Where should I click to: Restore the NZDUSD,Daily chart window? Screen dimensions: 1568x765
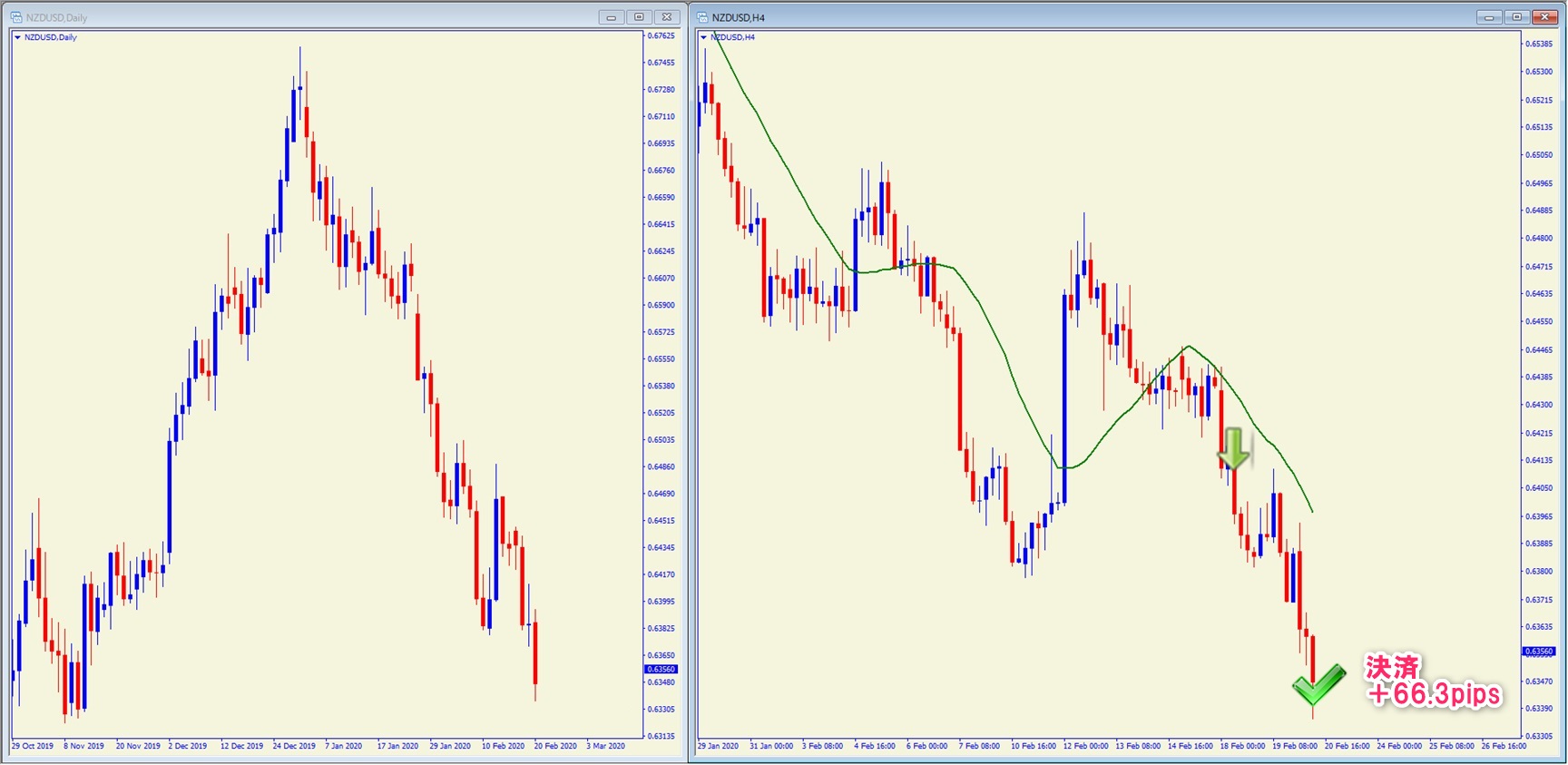coord(639,17)
